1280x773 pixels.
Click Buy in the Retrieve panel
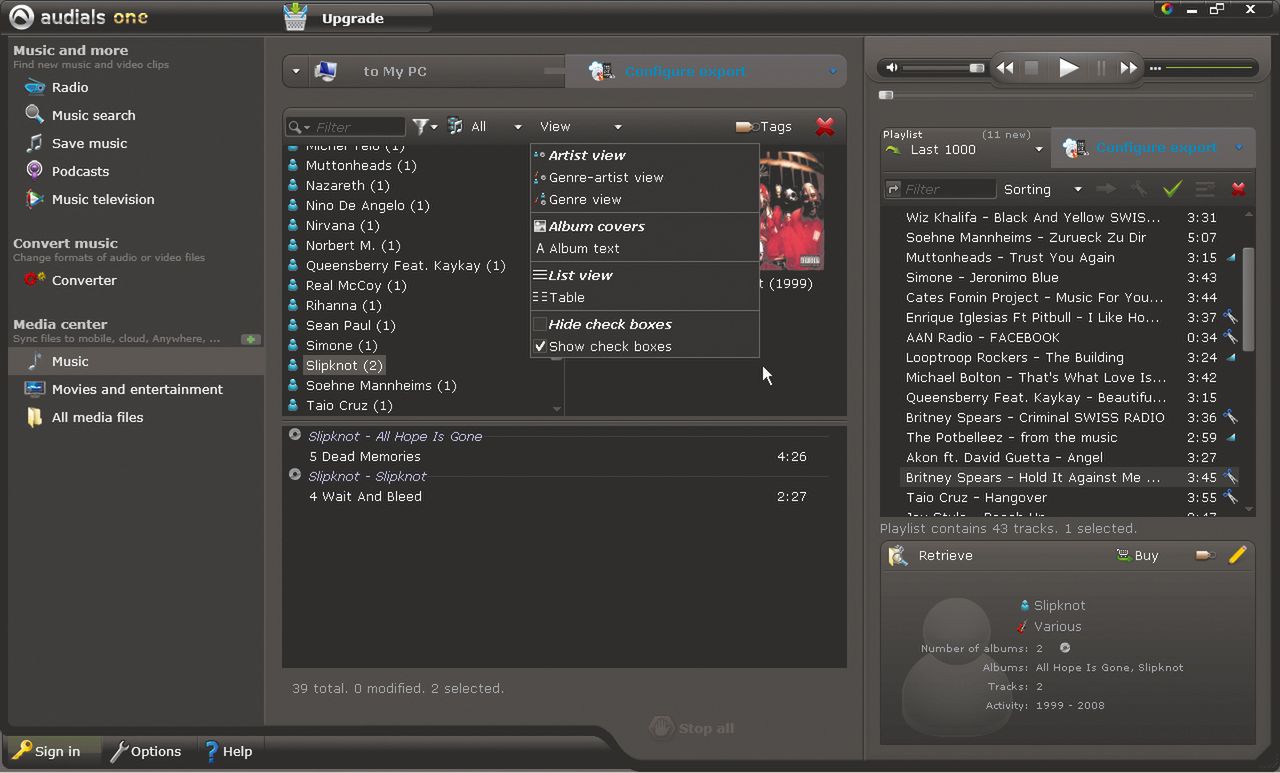tap(1137, 555)
